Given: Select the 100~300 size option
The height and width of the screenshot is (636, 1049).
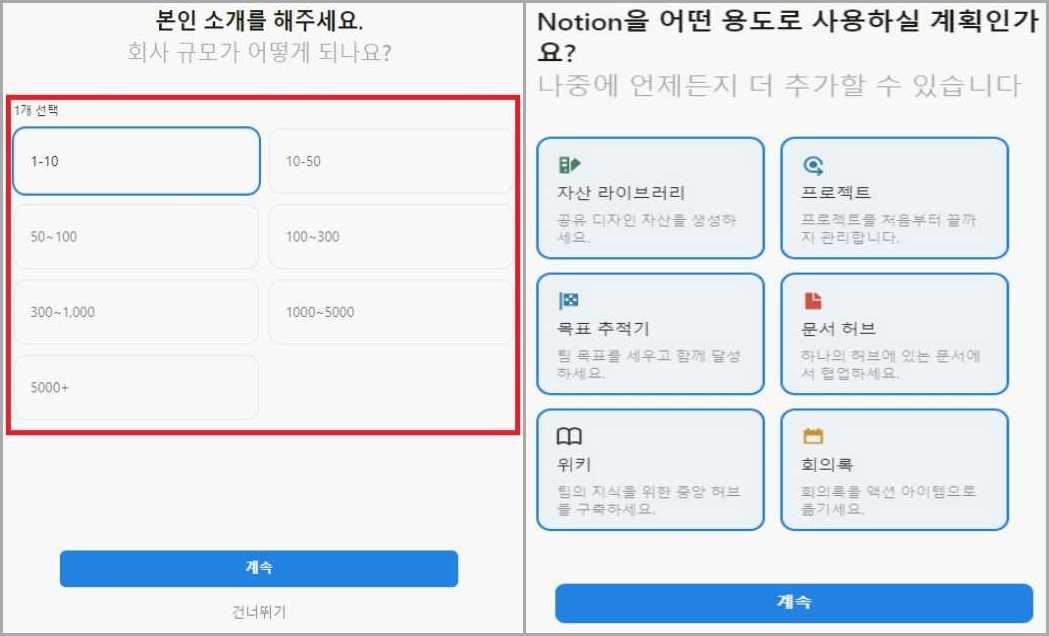Looking at the screenshot, I should pos(389,237).
